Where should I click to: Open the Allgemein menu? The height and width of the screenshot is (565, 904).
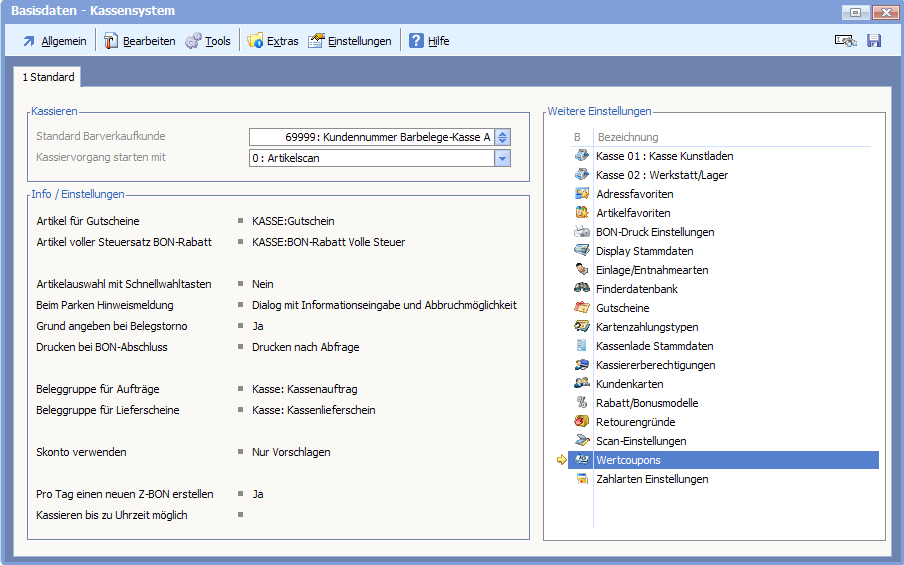(54, 41)
